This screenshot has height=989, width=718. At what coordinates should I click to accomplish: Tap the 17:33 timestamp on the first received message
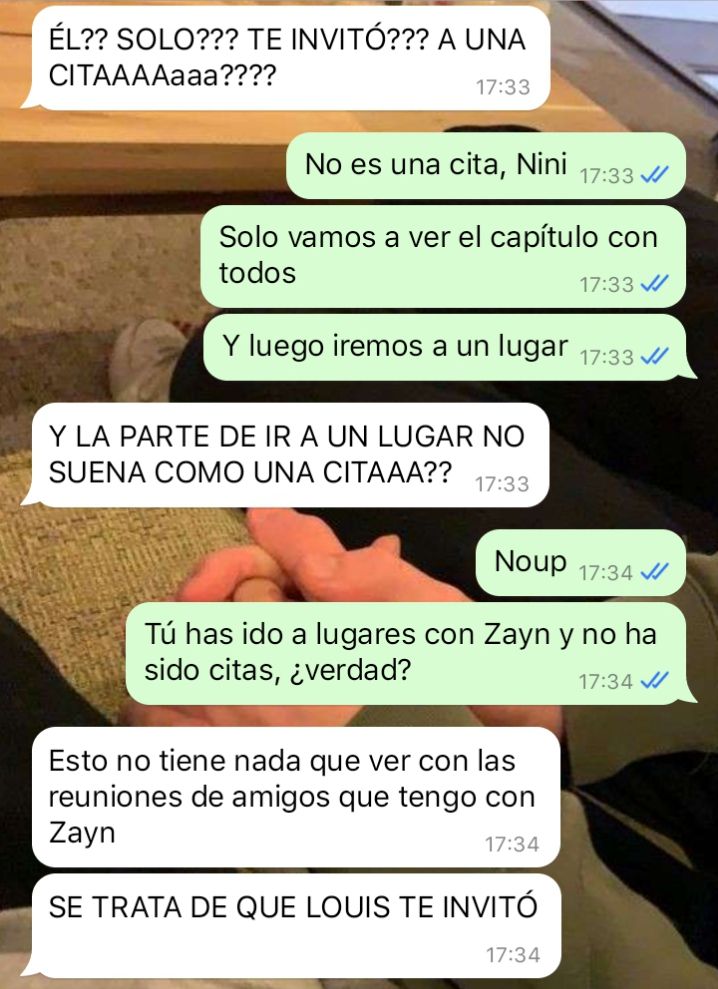(503, 87)
